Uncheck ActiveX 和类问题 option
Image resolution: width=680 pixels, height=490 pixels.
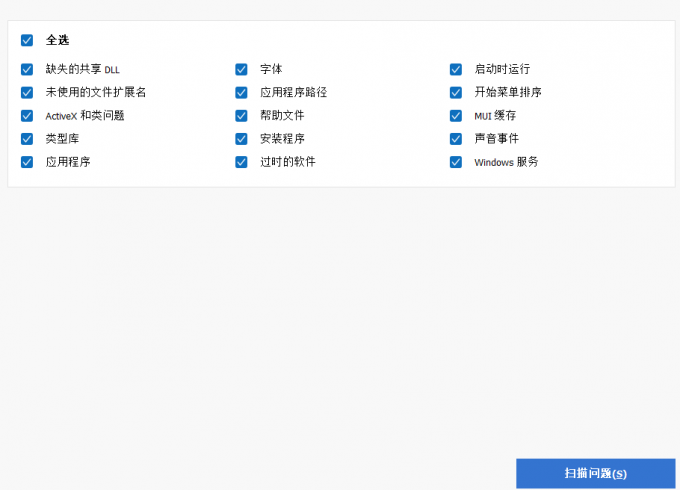coord(27,116)
